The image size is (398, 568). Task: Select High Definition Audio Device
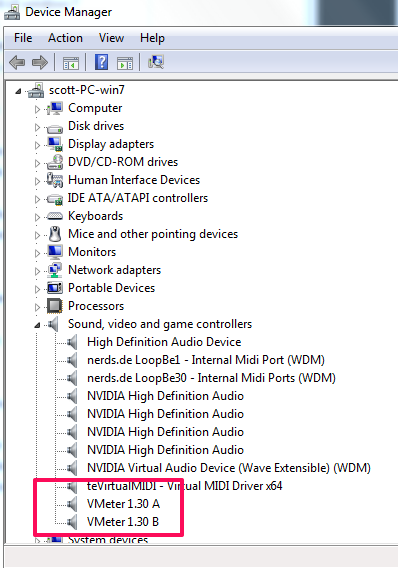click(164, 342)
